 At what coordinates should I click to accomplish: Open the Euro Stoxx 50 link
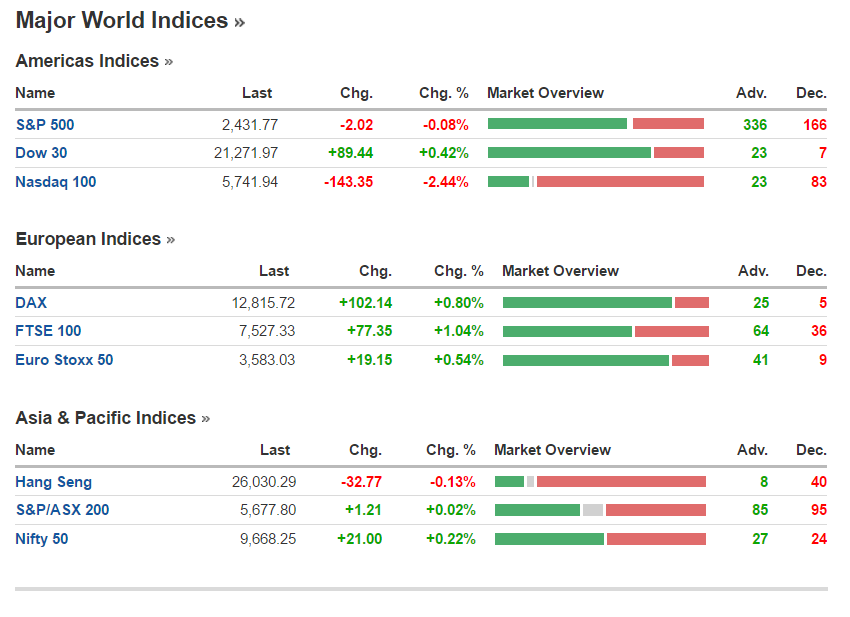64,360
